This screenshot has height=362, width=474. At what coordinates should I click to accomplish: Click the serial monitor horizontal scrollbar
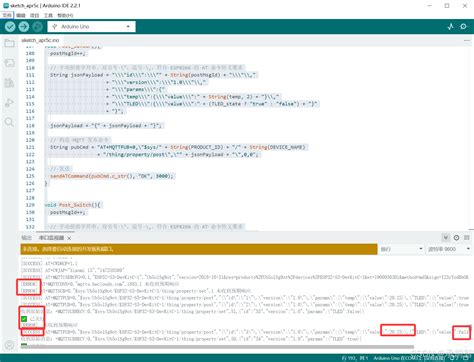pos(217,347)
